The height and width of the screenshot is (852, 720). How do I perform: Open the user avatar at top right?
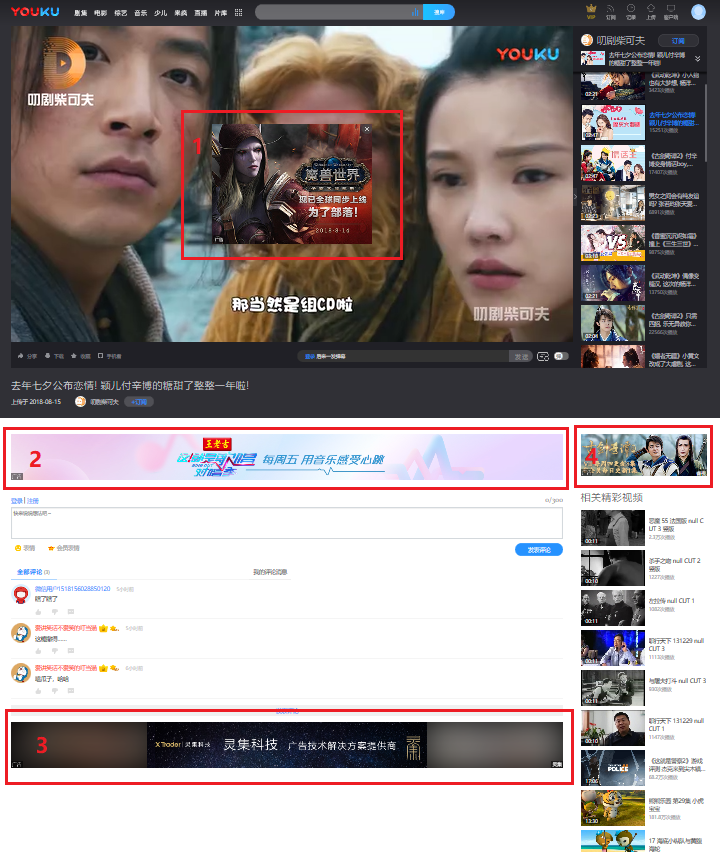coord(698,12)
